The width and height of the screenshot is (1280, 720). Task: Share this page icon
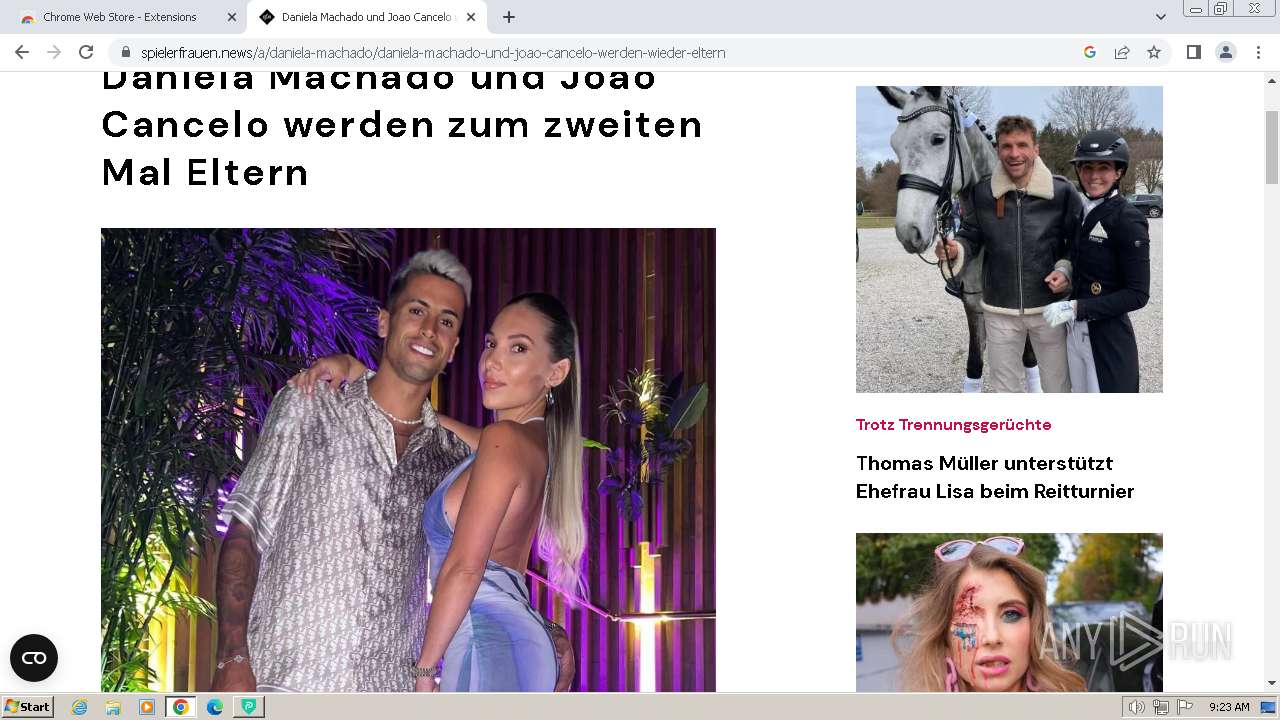point(1122,52)
